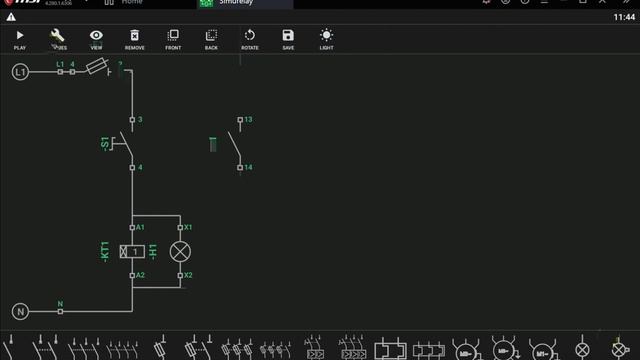Viewport: 640px width, 360px height.
Task: Pick the three-phase transformer from the palette
Action: click(x=429, y=350)
